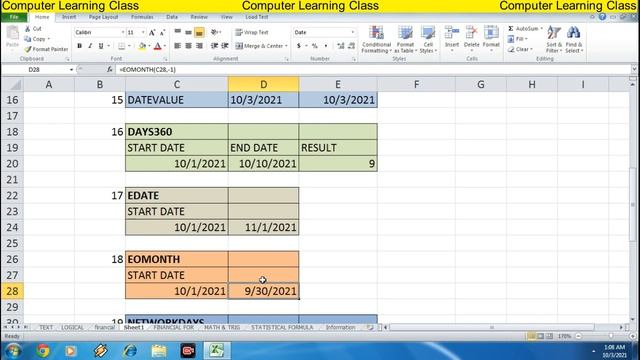The image size is (640, 360).
Task: Click the Fill button in Editing group
Action: coord(518,39)
